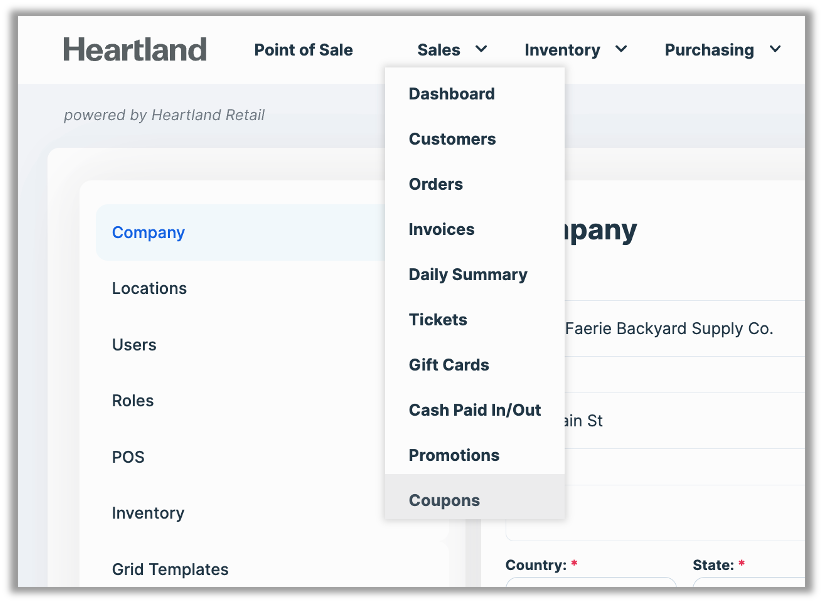Viewport: 824px width, 604px height.
Task: Open Users settings in the sidebar
Action: tap(134, 345)
